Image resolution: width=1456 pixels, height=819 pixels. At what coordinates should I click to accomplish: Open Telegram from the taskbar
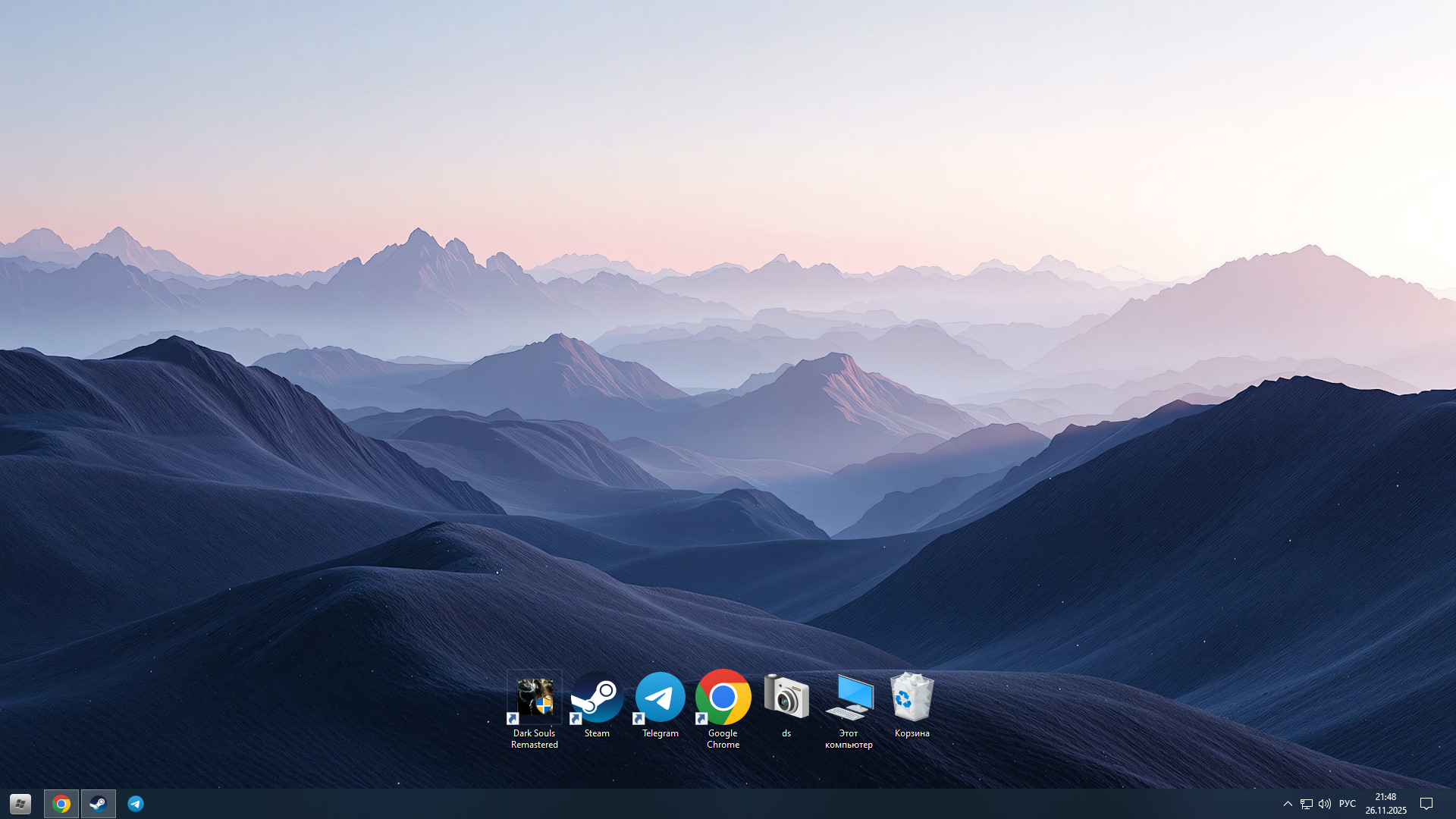pyautogui.click(x=136, y=804)
